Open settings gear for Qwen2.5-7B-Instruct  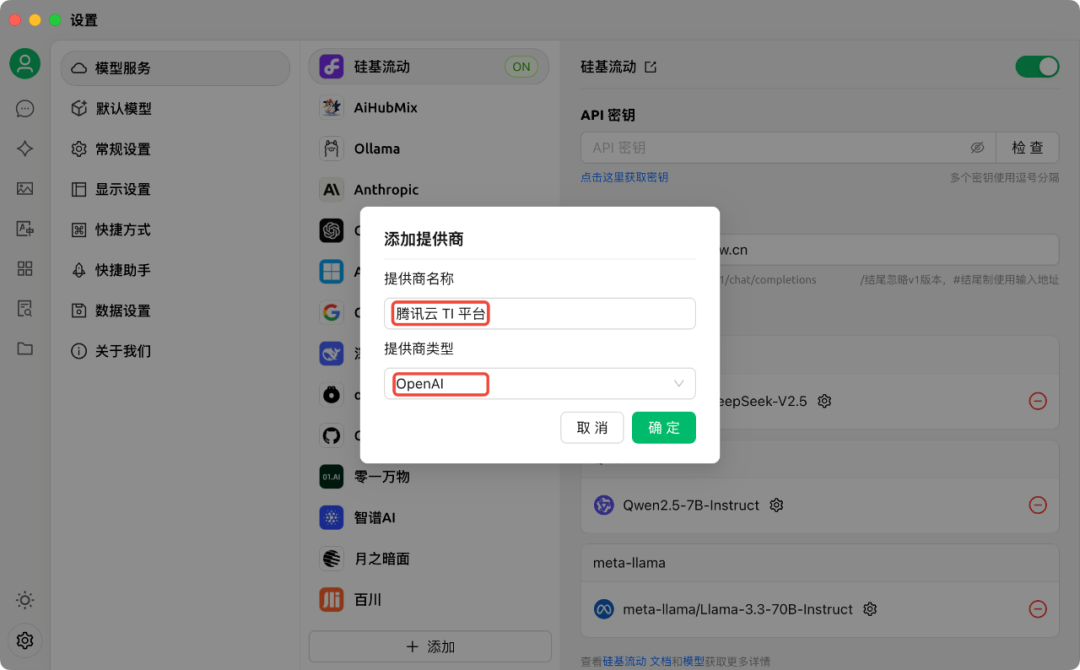(x=776, y=505)
